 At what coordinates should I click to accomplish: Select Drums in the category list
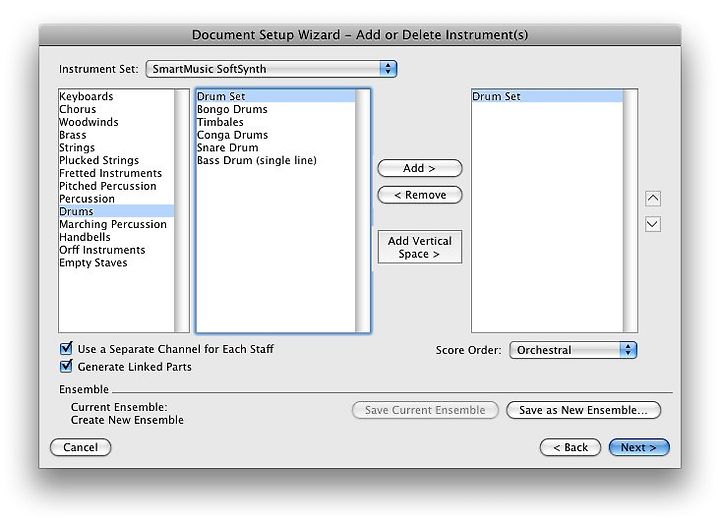coord(117,211)
